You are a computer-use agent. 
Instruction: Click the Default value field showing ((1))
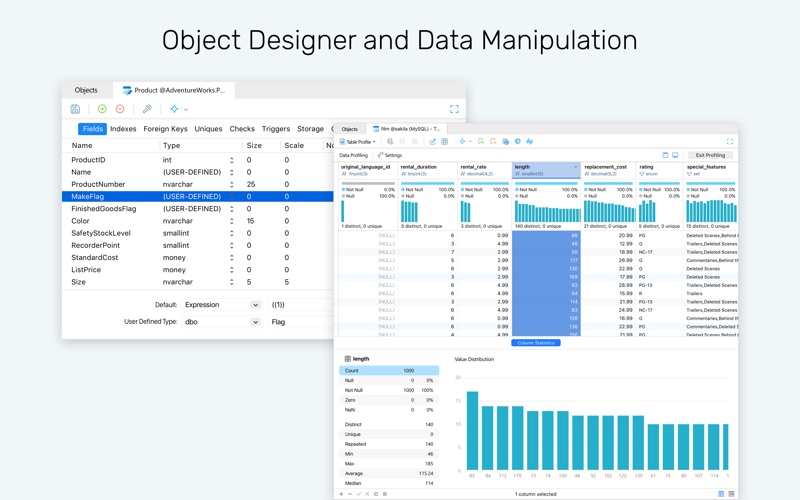point(301,305)
